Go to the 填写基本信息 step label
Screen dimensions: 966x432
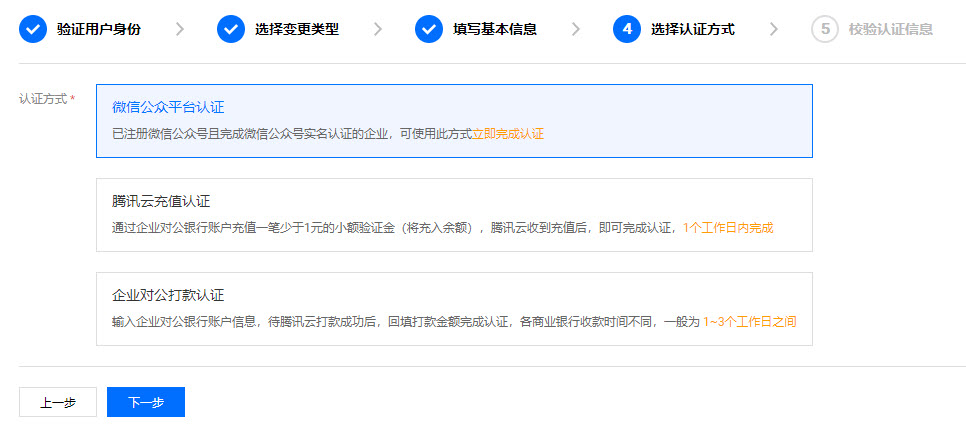point(495,29)
